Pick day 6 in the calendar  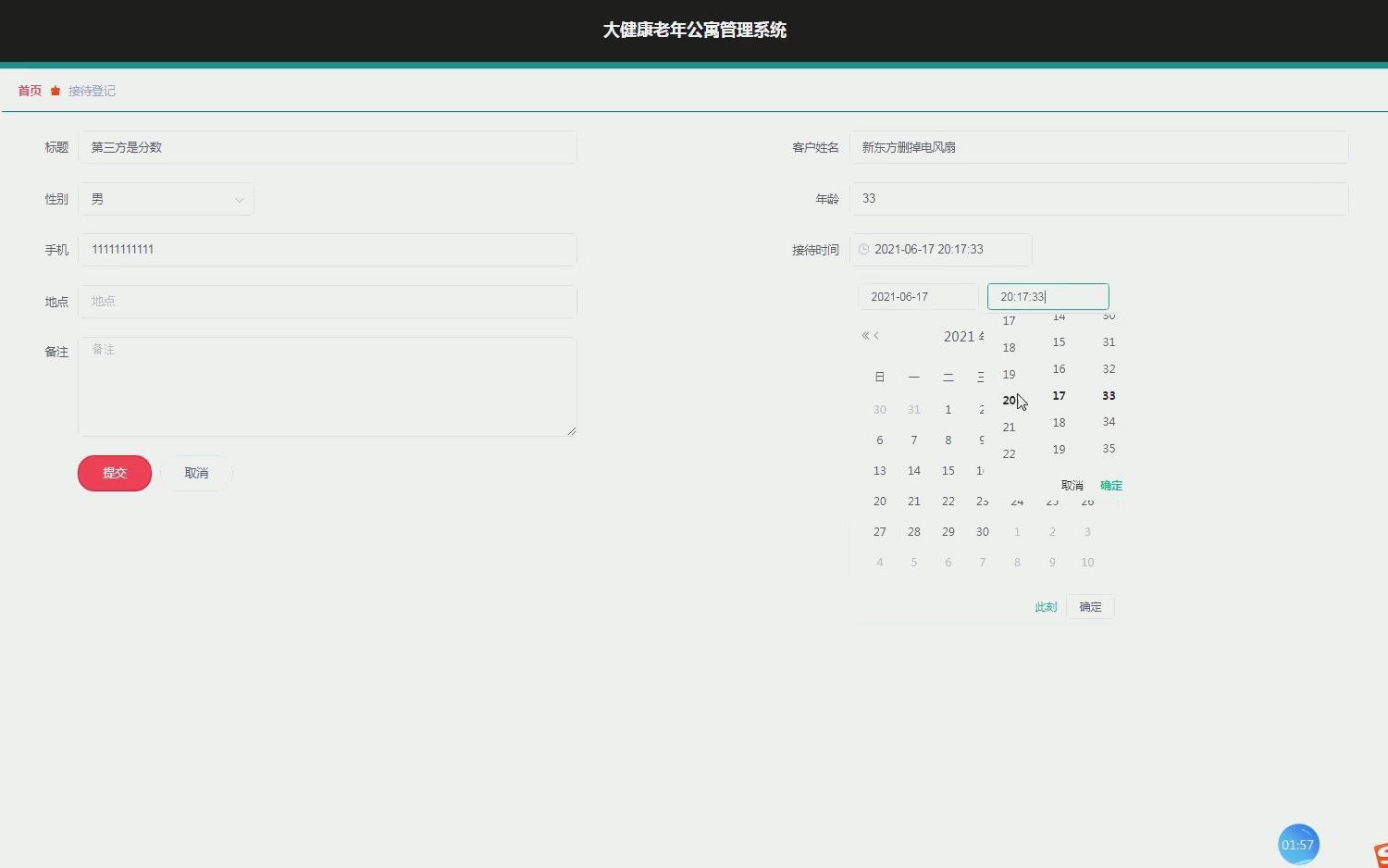(x=879, y=440)
